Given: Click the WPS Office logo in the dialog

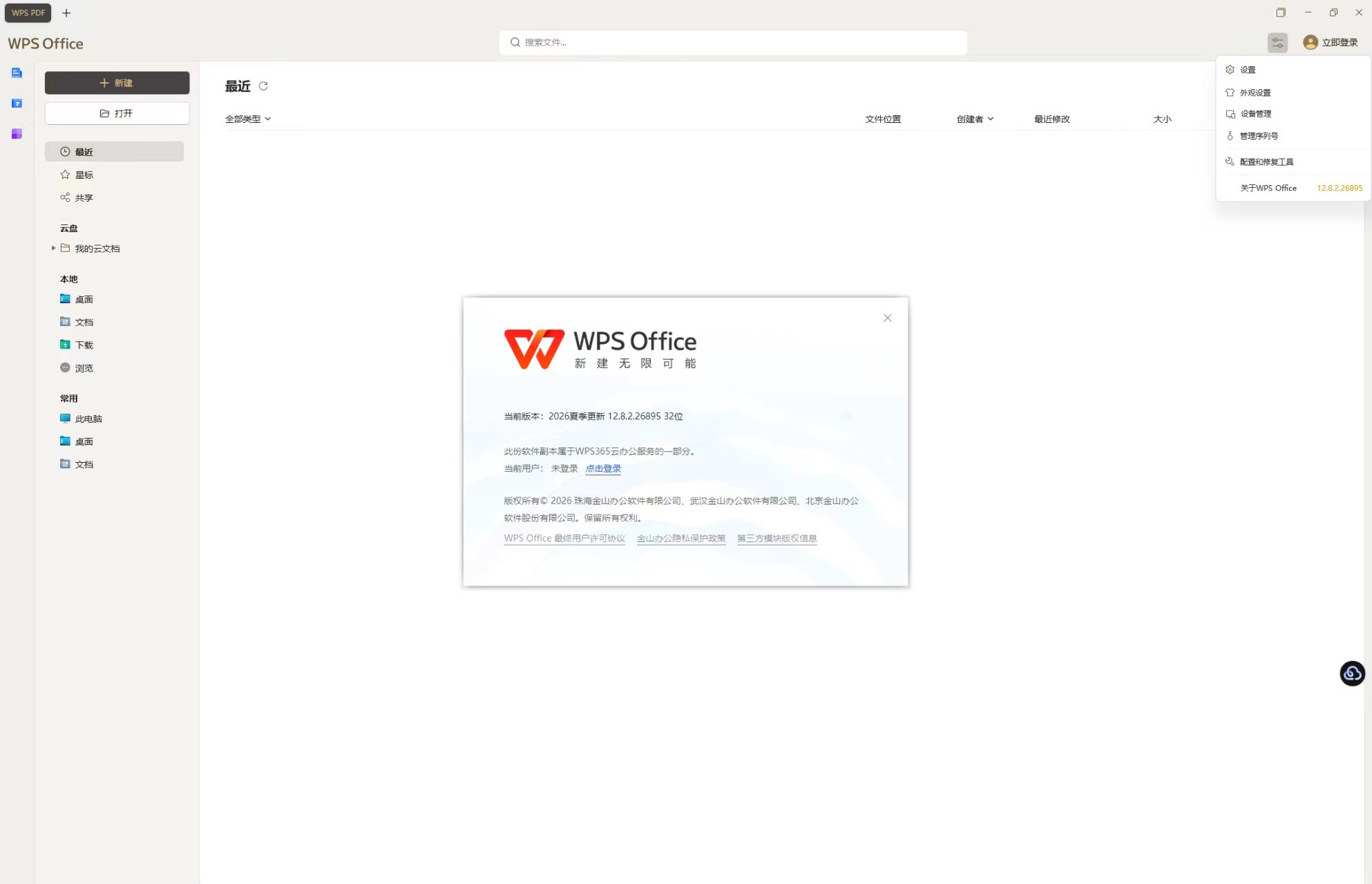Looking at the screenshot, I should pos(600,349).
